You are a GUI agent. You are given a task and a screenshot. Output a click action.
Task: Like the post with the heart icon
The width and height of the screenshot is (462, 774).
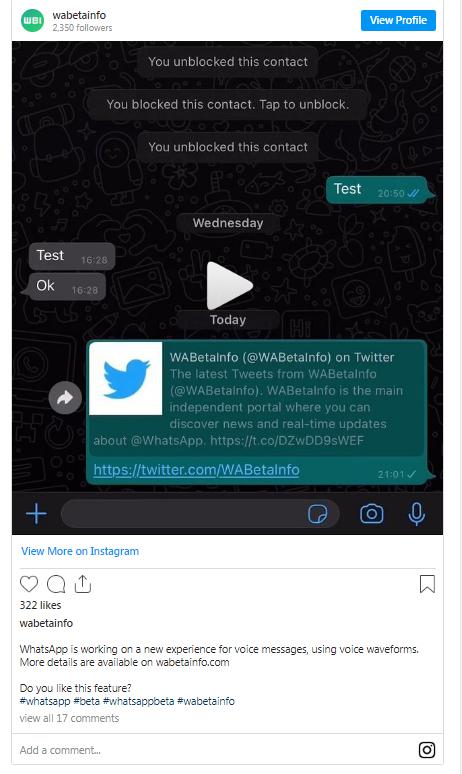[29, 584]
